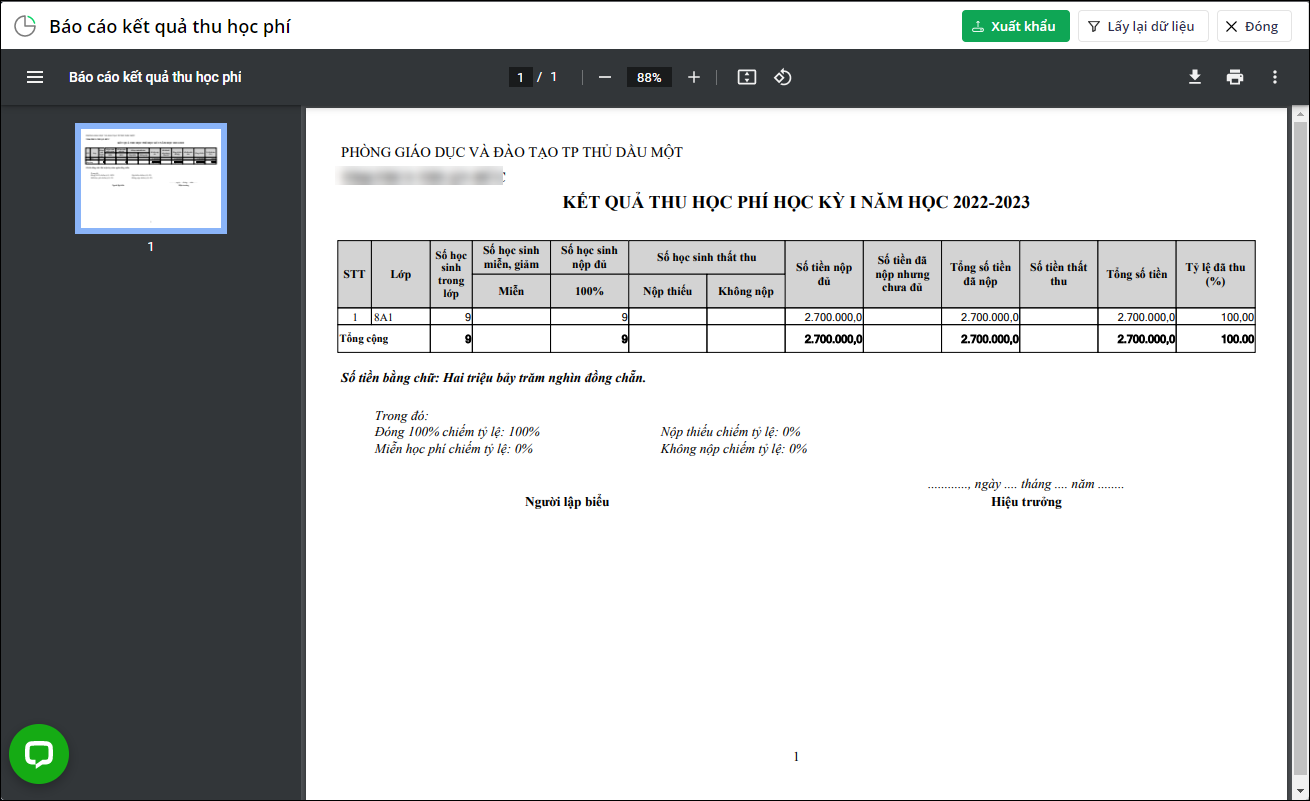The width and height of the screenshot is (1310, 801).
Task: Print the PDF report
Action: (1235, 77)
